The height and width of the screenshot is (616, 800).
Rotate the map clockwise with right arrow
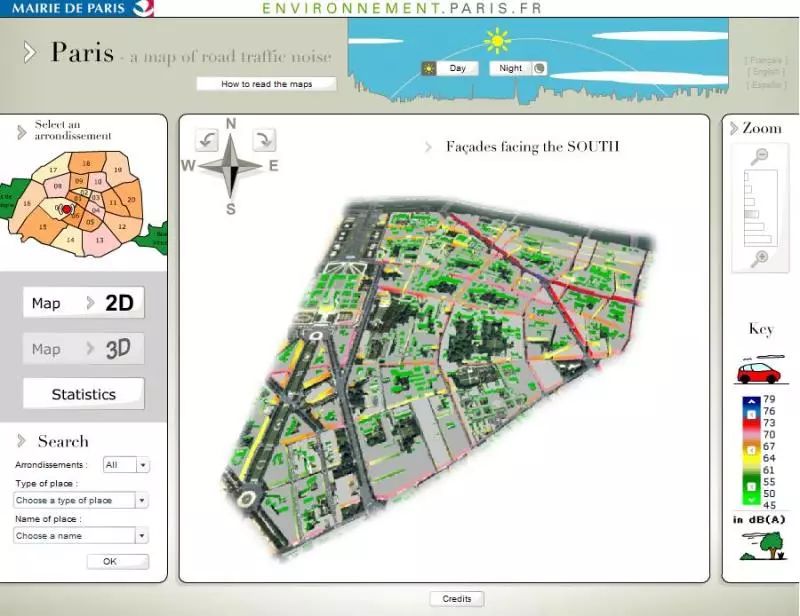point(264,139)
